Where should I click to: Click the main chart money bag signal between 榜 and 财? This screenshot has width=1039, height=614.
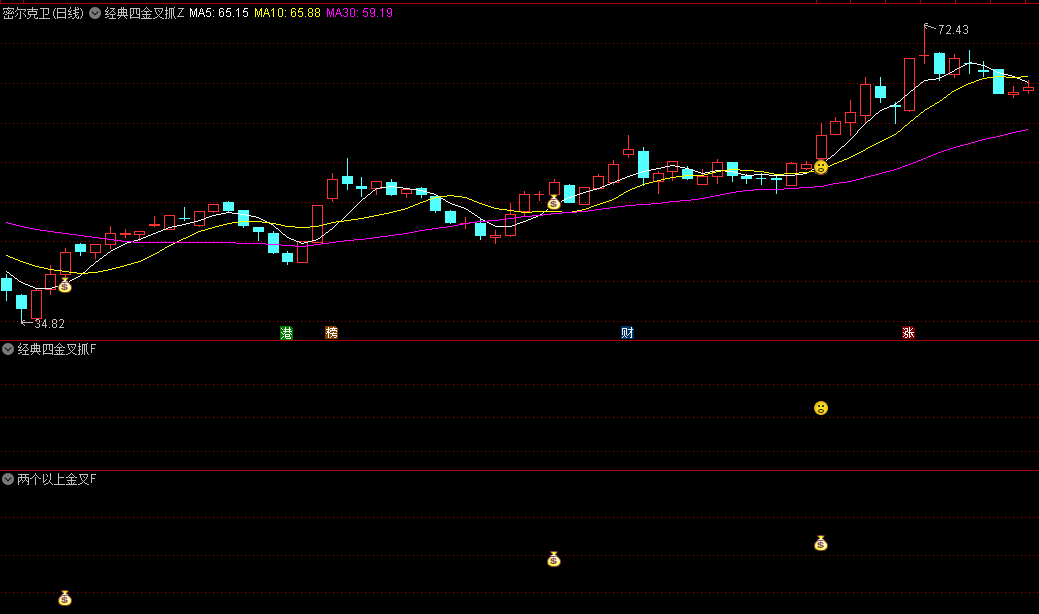pos(554,203)
